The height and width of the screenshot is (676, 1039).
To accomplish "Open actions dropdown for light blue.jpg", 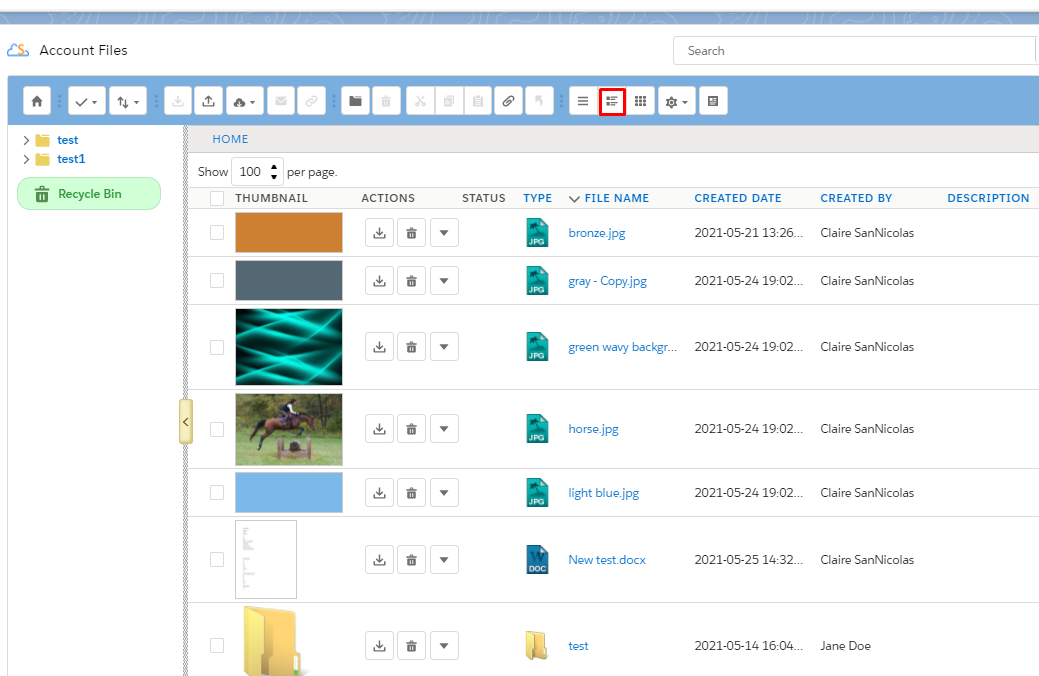I will (444, 493).
